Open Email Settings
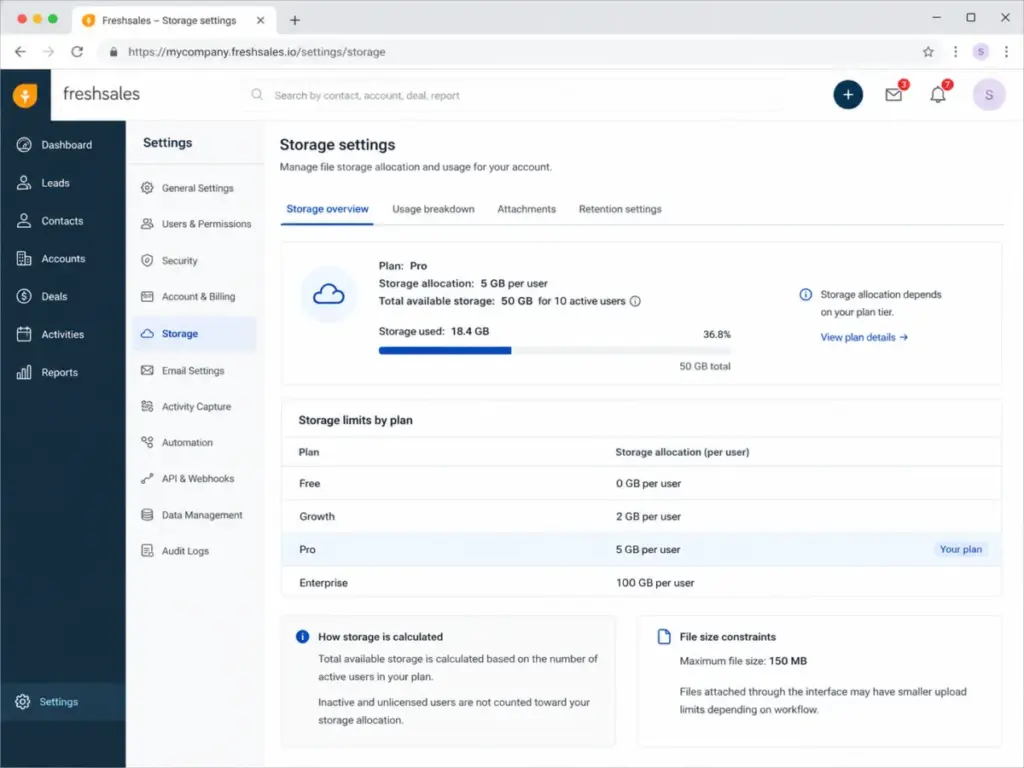 183,370
